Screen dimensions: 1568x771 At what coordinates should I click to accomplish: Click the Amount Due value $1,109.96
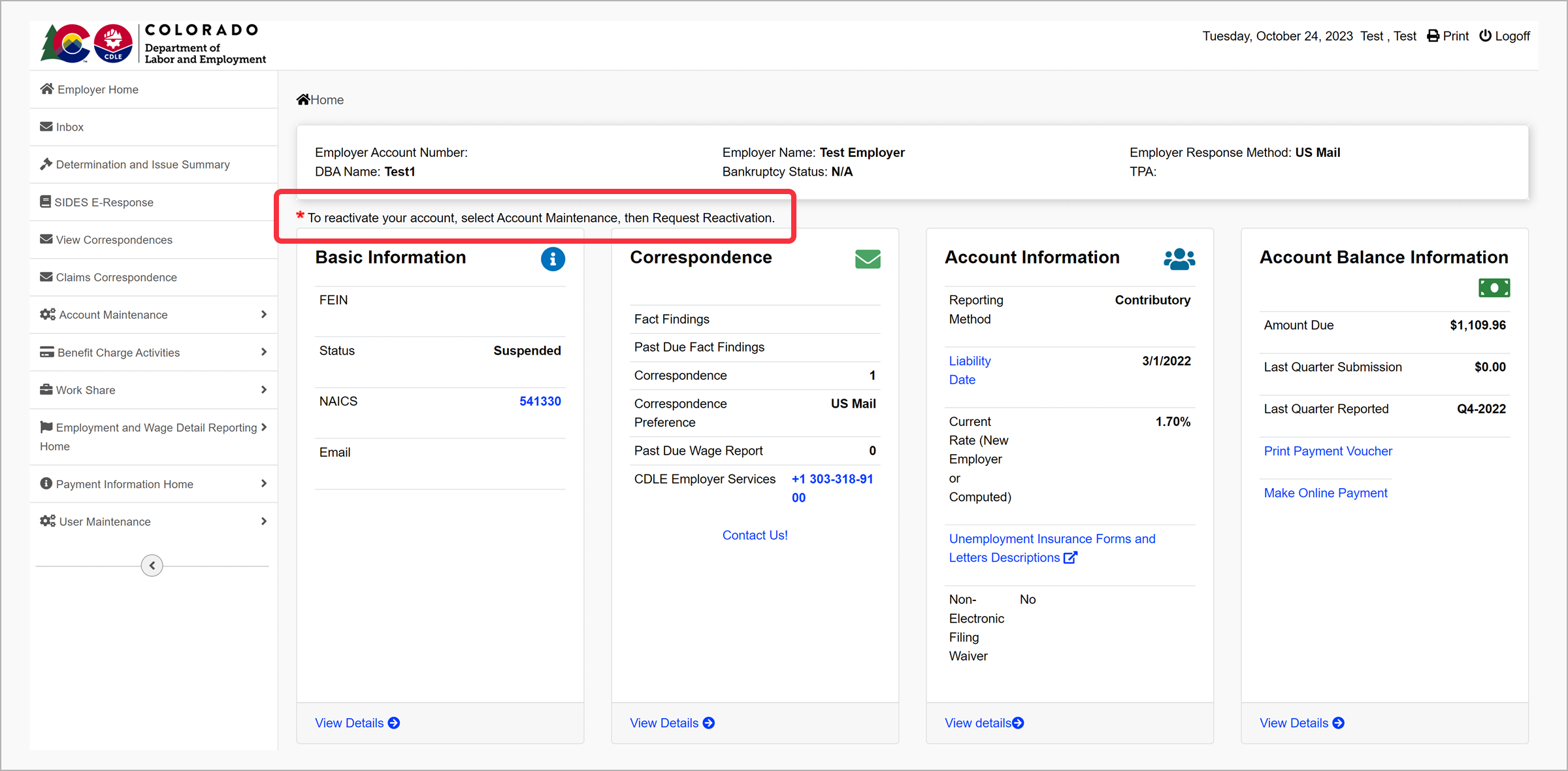pos(1477,325)
